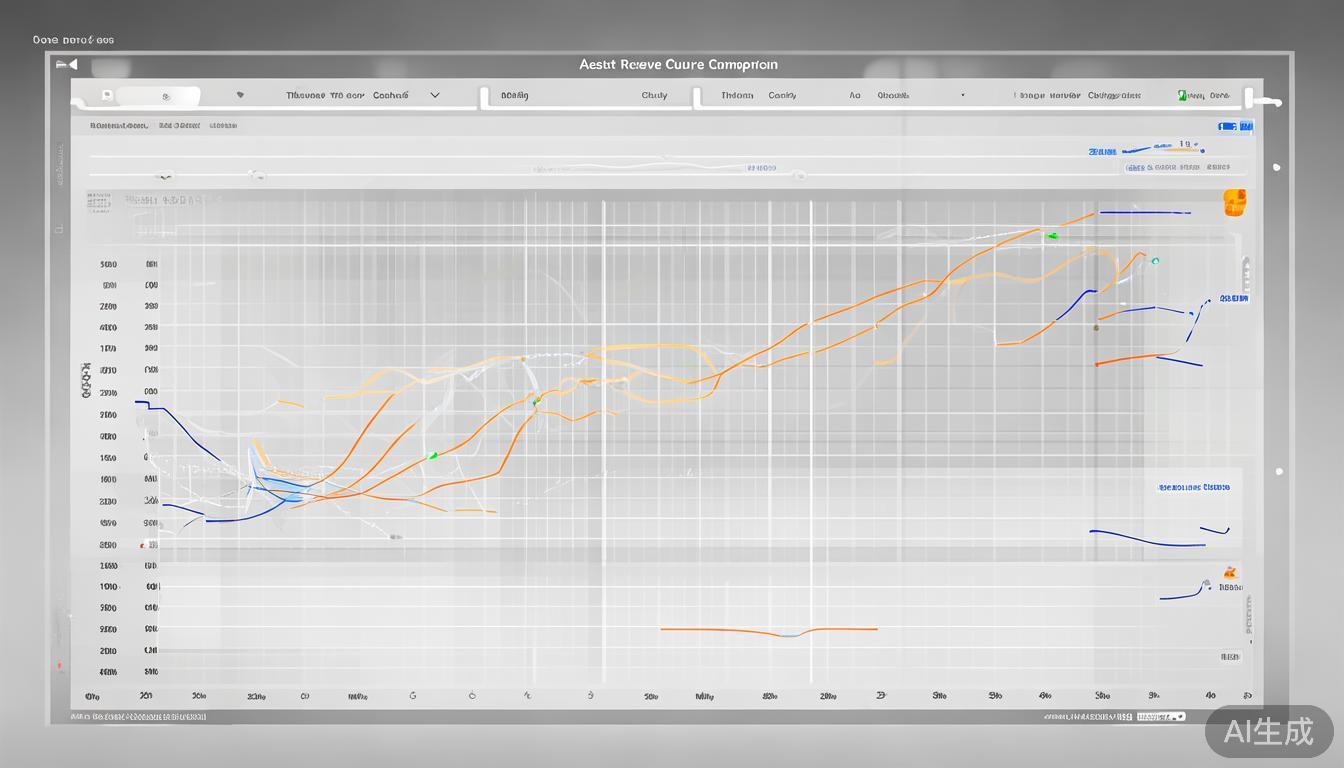
Task: Click the blue link label in lower-right panel
Action: pos(1193,487)
